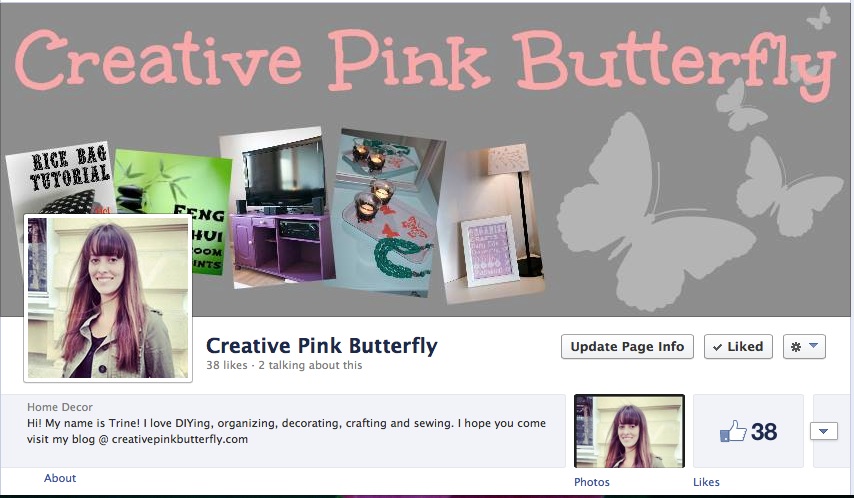Click the floor lamp and frame photo
This screenshot has height=498, width=854.
click(x=492, y=223)
